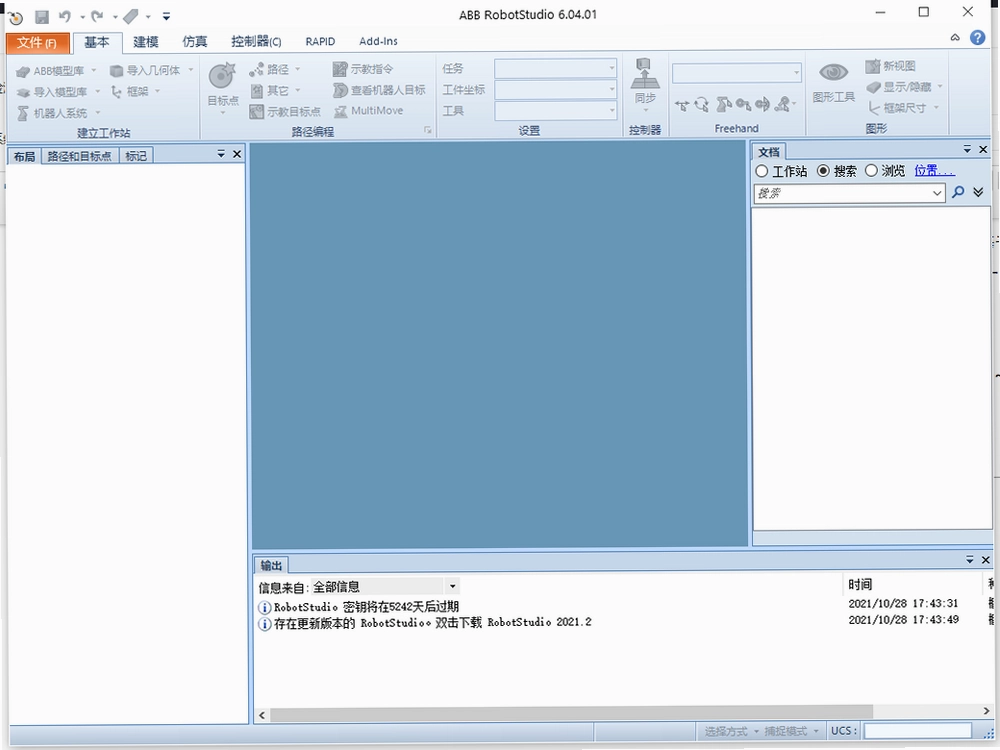Screen dimensions: 1000x750
Task: Click the 框架尺寸 frame size icon
Action: 874,108
